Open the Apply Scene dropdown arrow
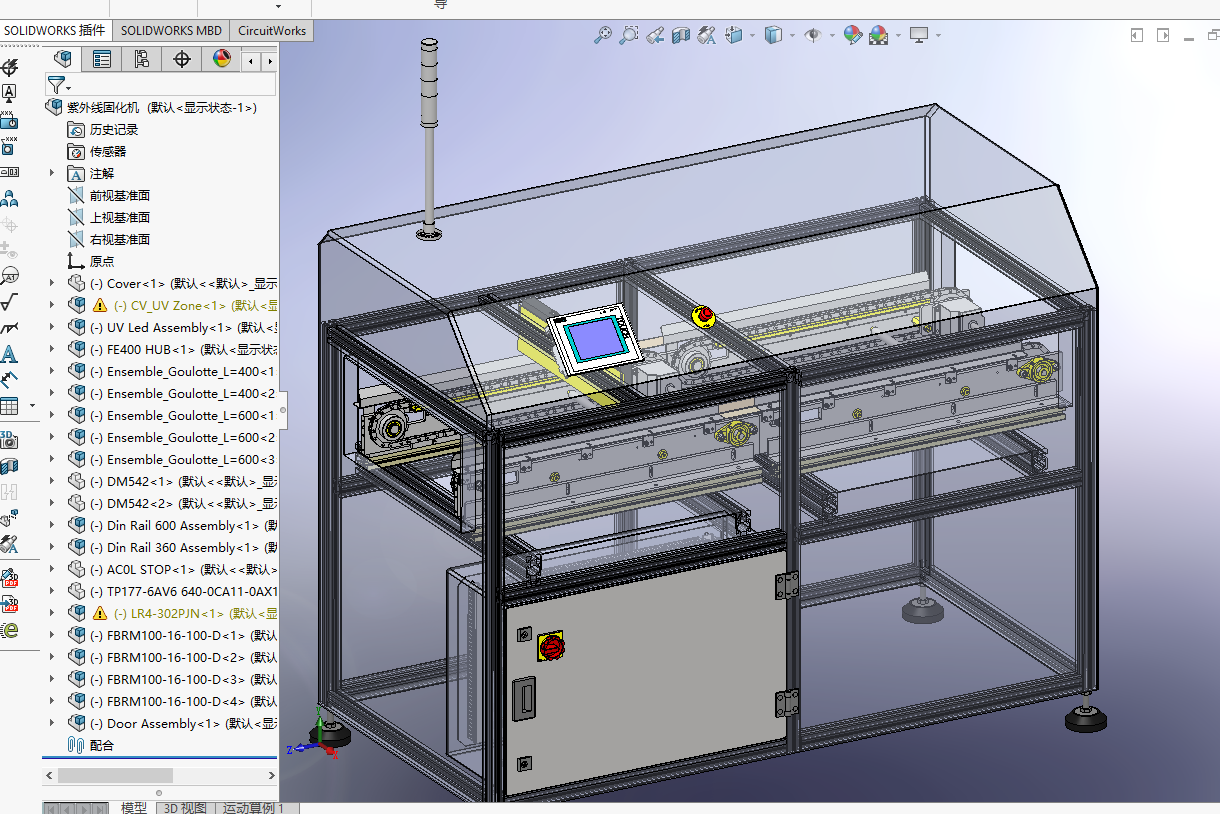This screenshot has width=1220, height=814. point(898,36)
